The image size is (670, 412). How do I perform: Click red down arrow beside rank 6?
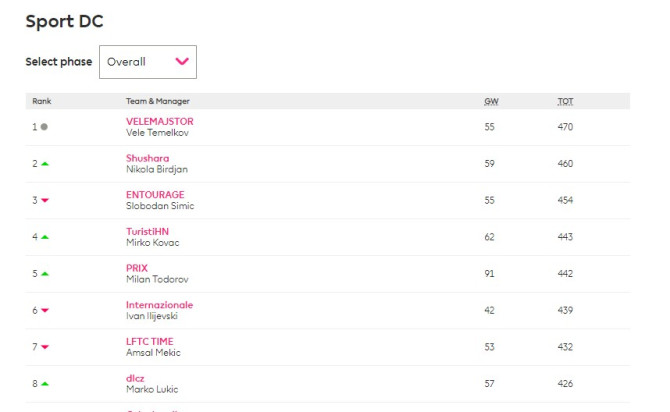point(44,311)
